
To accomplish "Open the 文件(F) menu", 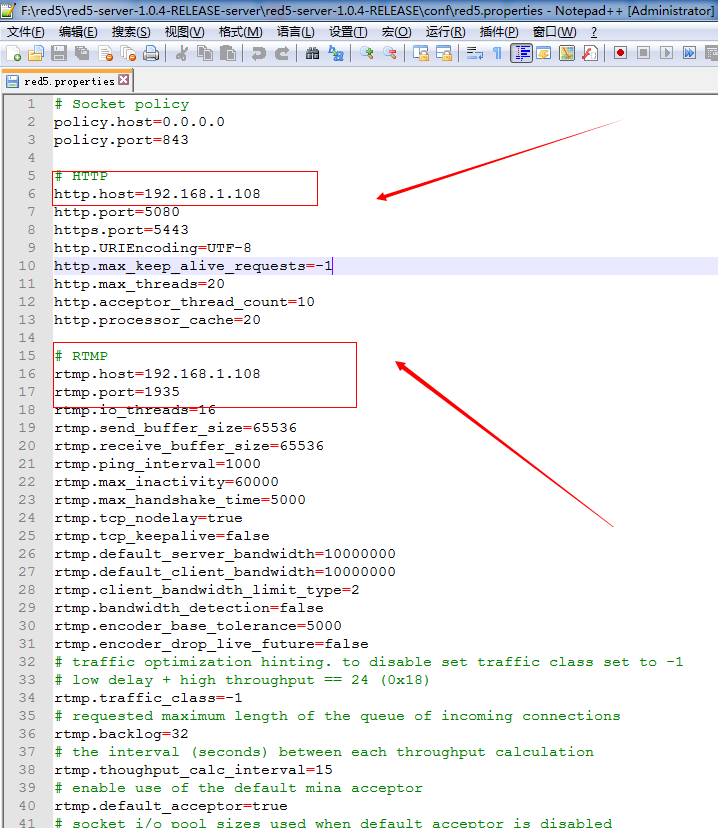I will (25, 32).
